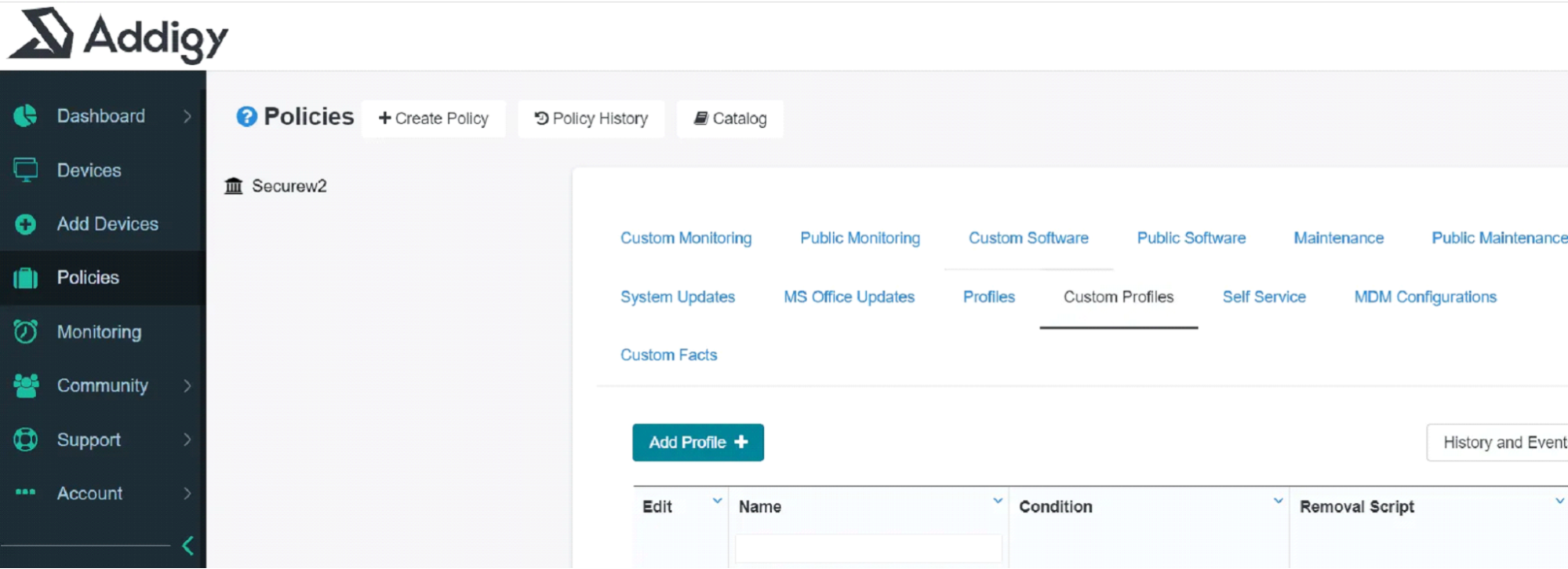Screen dimensions: 1568x569
Task: Click the Dashboard pie chart icon
Action: pyautogui.click(x=25, y=116)
